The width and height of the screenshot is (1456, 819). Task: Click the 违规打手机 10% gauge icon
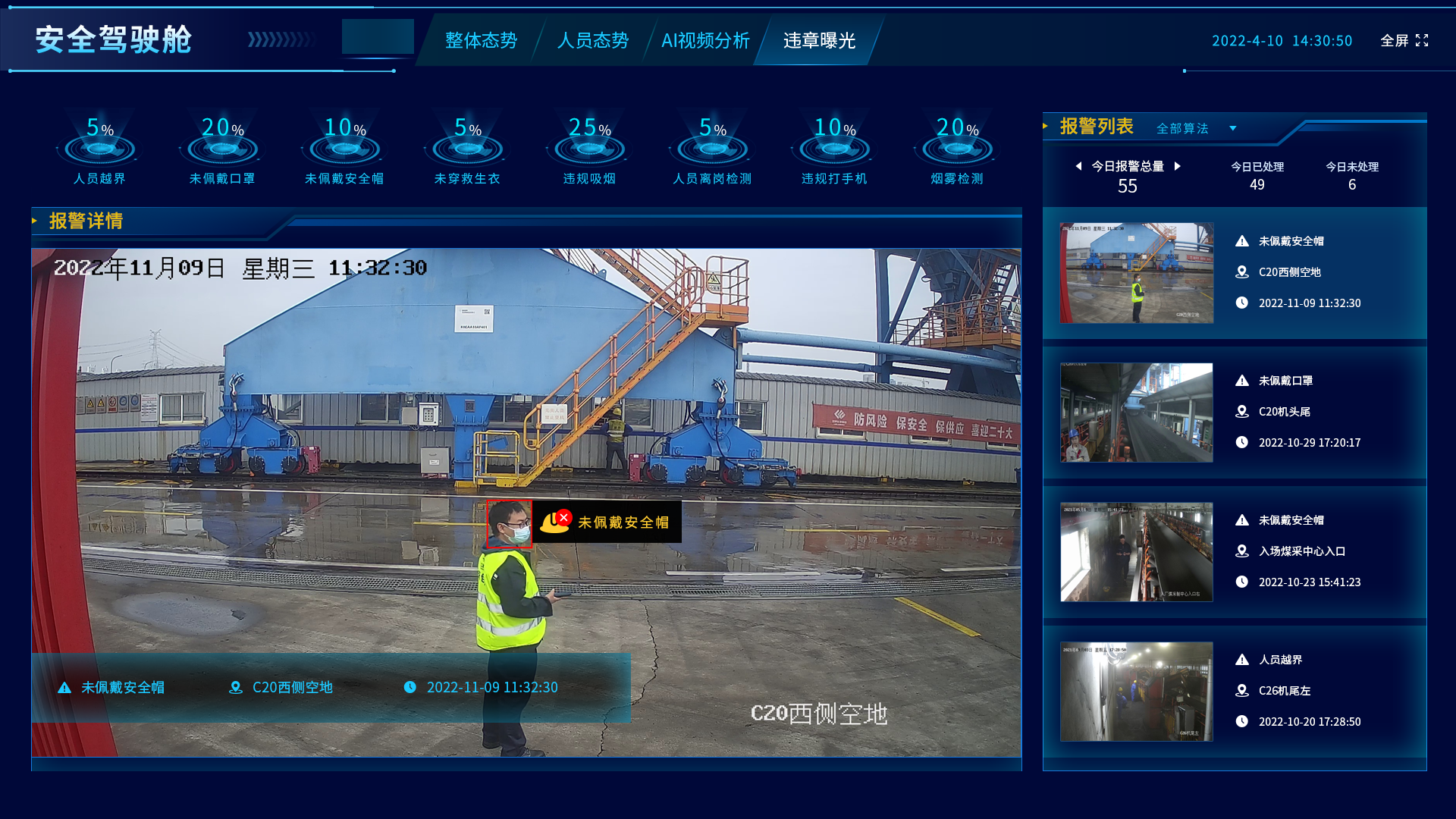(x=834, y=147)
